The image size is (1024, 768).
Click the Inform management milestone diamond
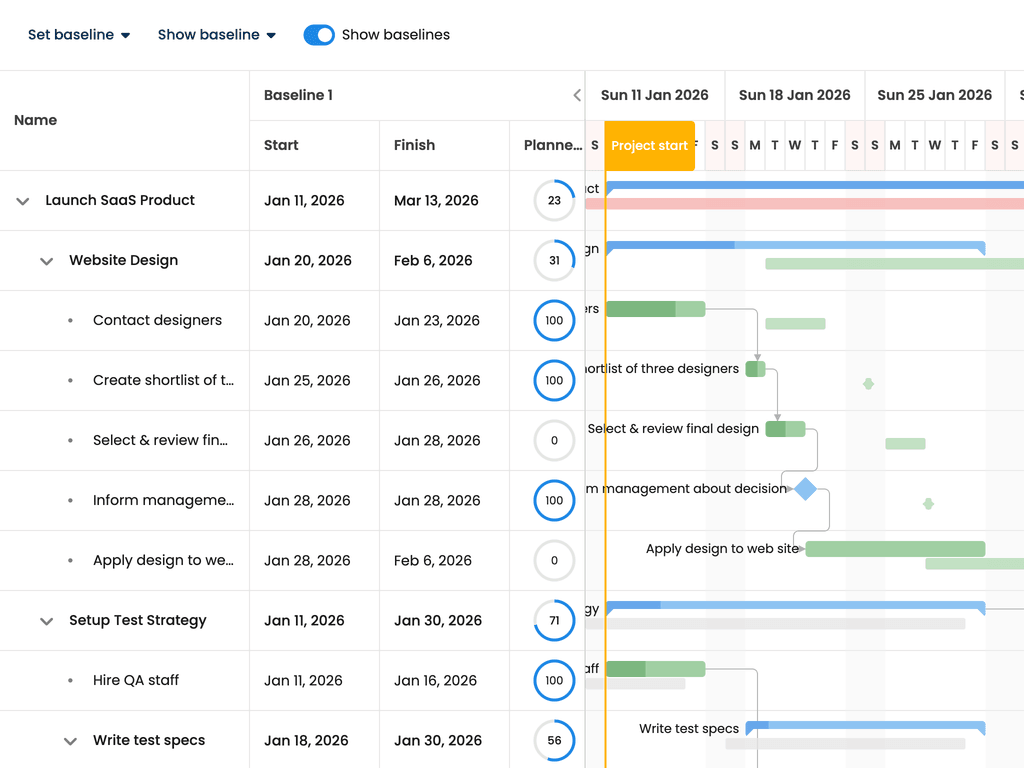point(805,488)
